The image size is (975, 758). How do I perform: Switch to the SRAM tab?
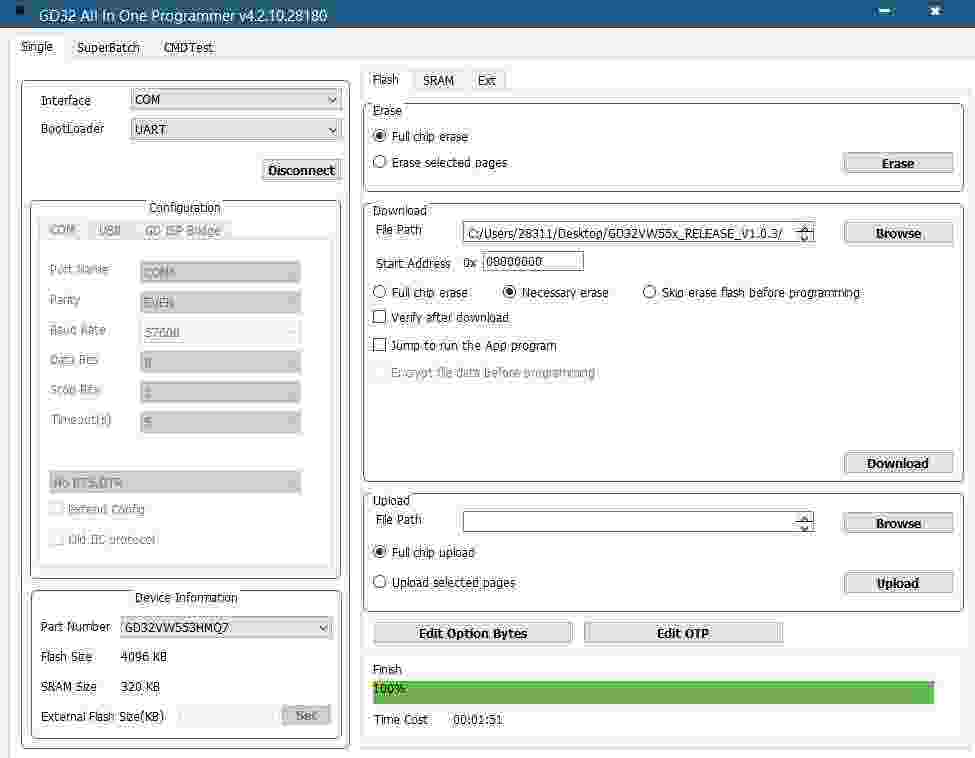click(438, 80)
